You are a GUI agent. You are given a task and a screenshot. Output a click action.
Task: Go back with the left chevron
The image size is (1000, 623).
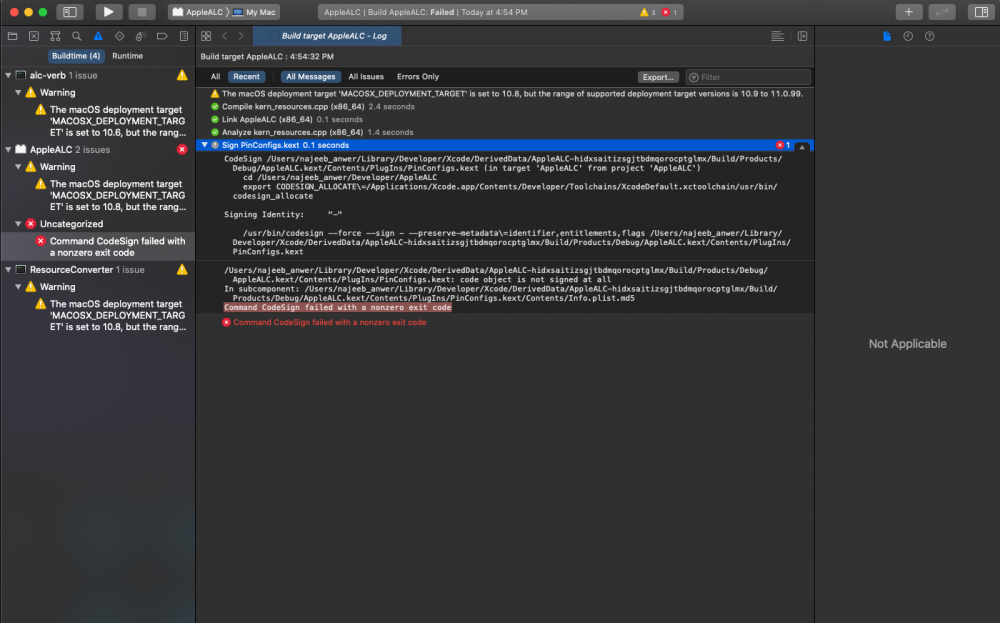224,36
